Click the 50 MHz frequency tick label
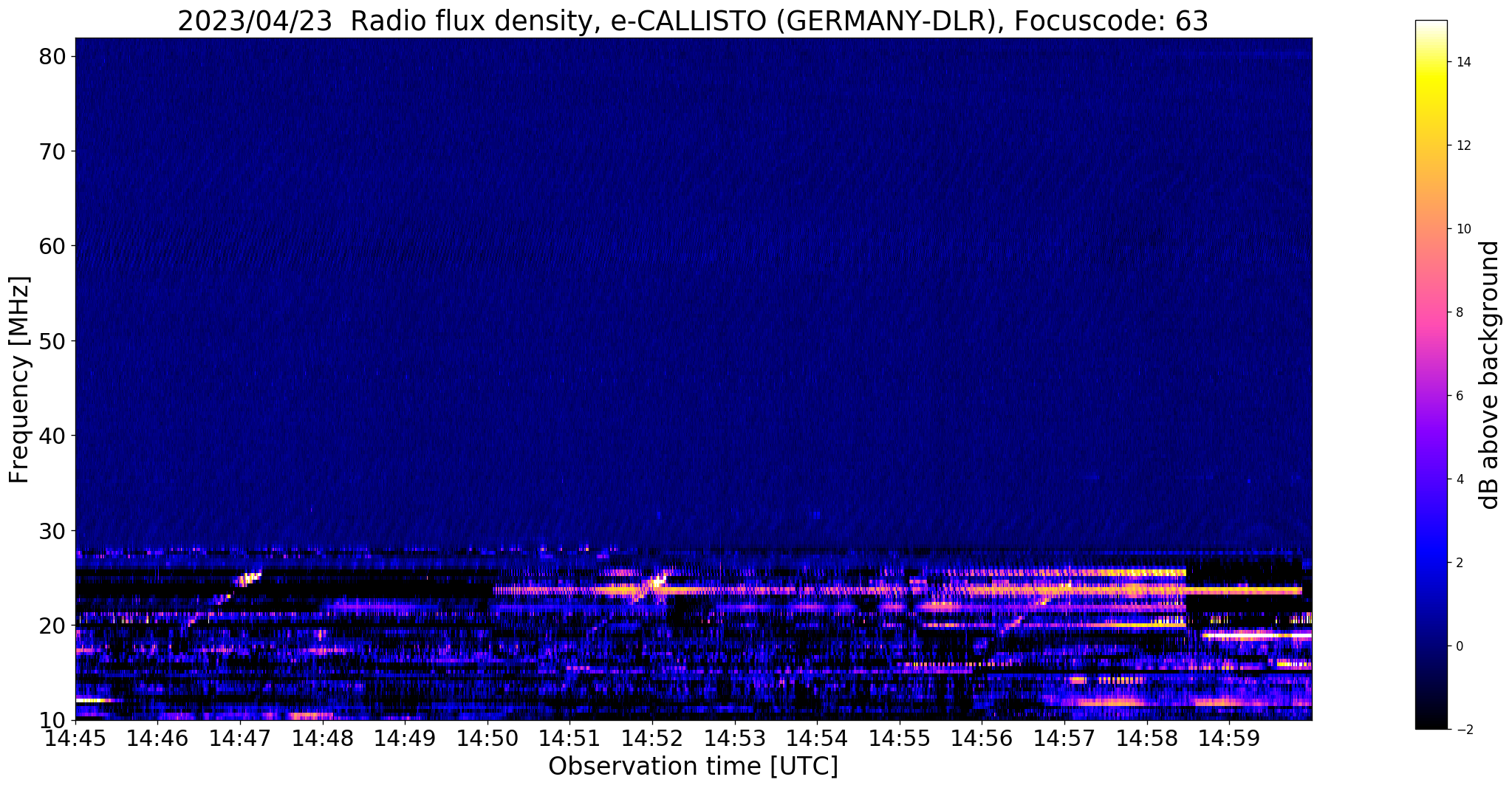The width and height of the screenshot is (1512, 788). coord(52,341)
